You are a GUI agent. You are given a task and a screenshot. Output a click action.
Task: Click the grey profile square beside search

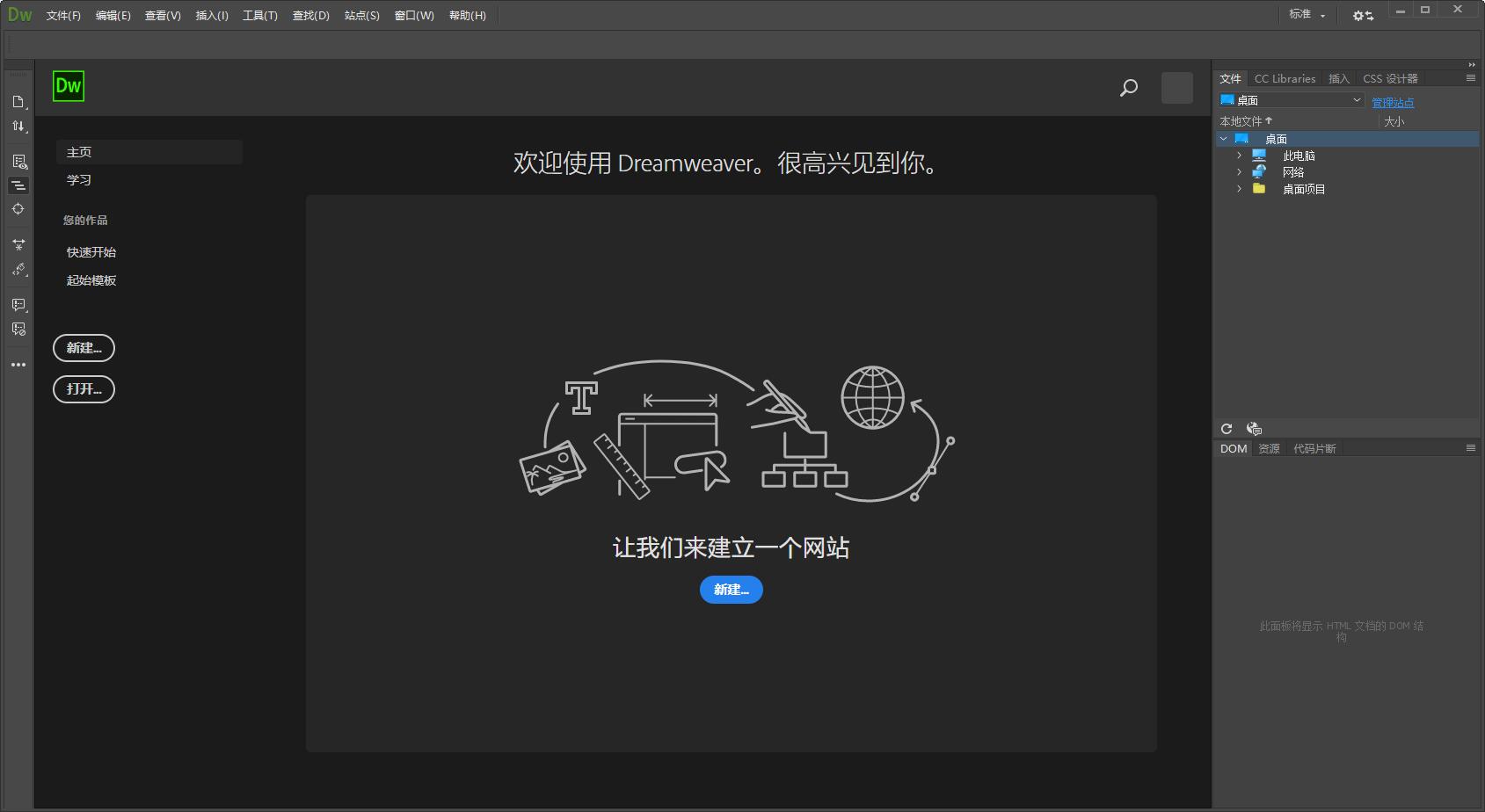pos(1177,88)
